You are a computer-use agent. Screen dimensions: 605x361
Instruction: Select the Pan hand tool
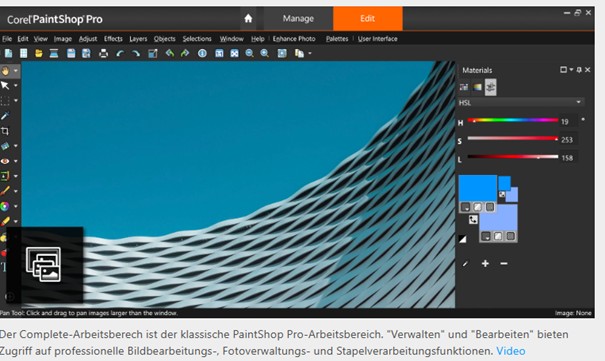pos(5,71)
